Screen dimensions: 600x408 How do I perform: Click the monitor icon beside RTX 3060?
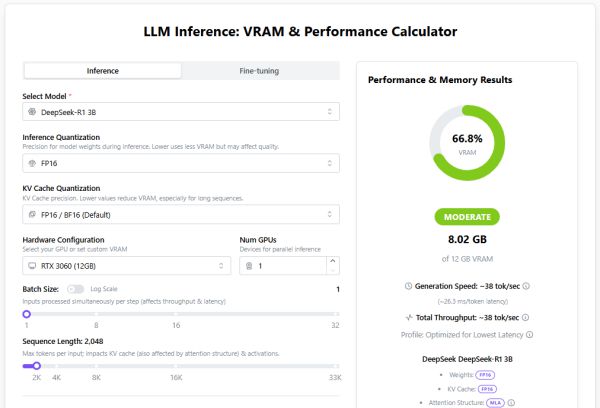[x=33, y=266]
